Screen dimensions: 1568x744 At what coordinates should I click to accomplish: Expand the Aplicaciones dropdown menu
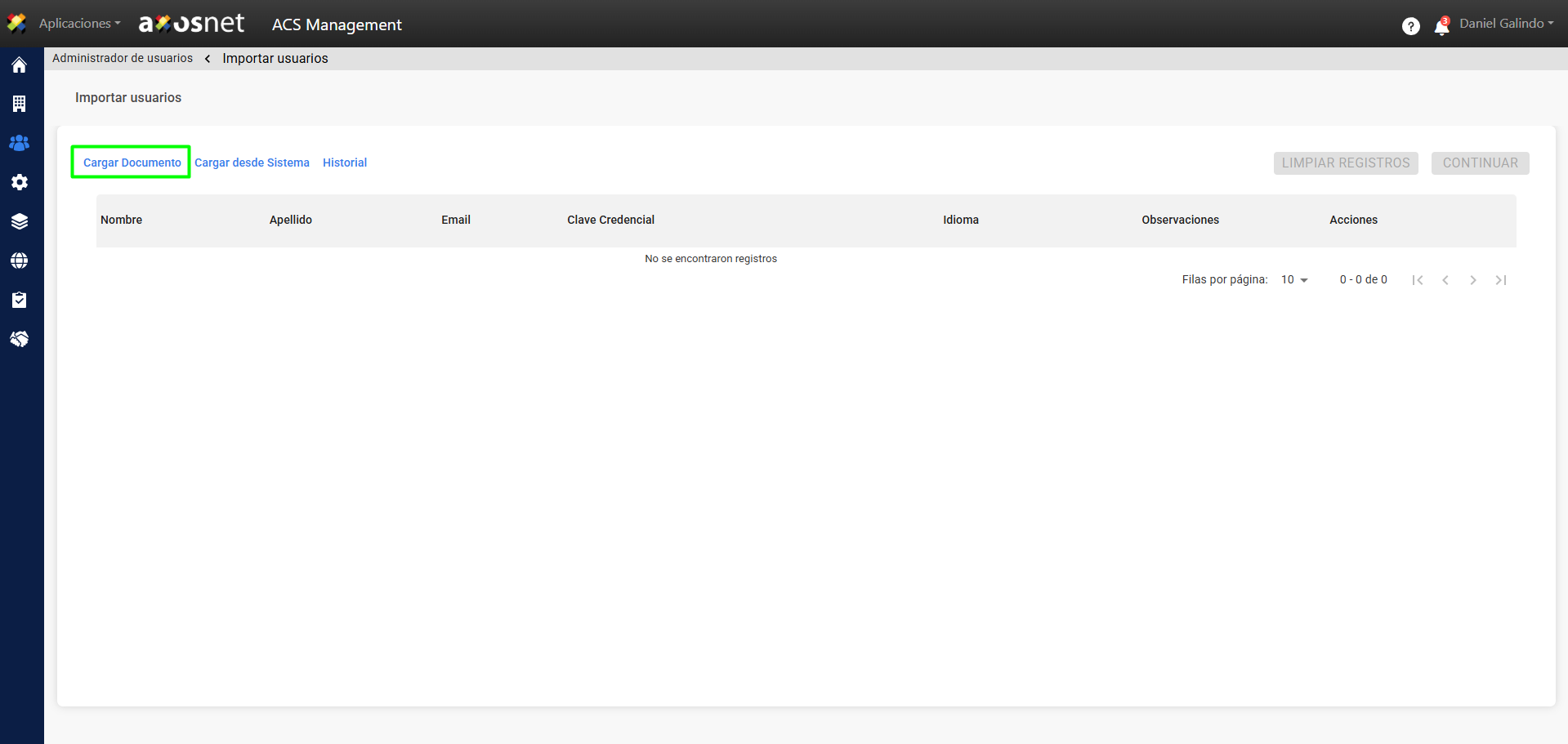79,24
